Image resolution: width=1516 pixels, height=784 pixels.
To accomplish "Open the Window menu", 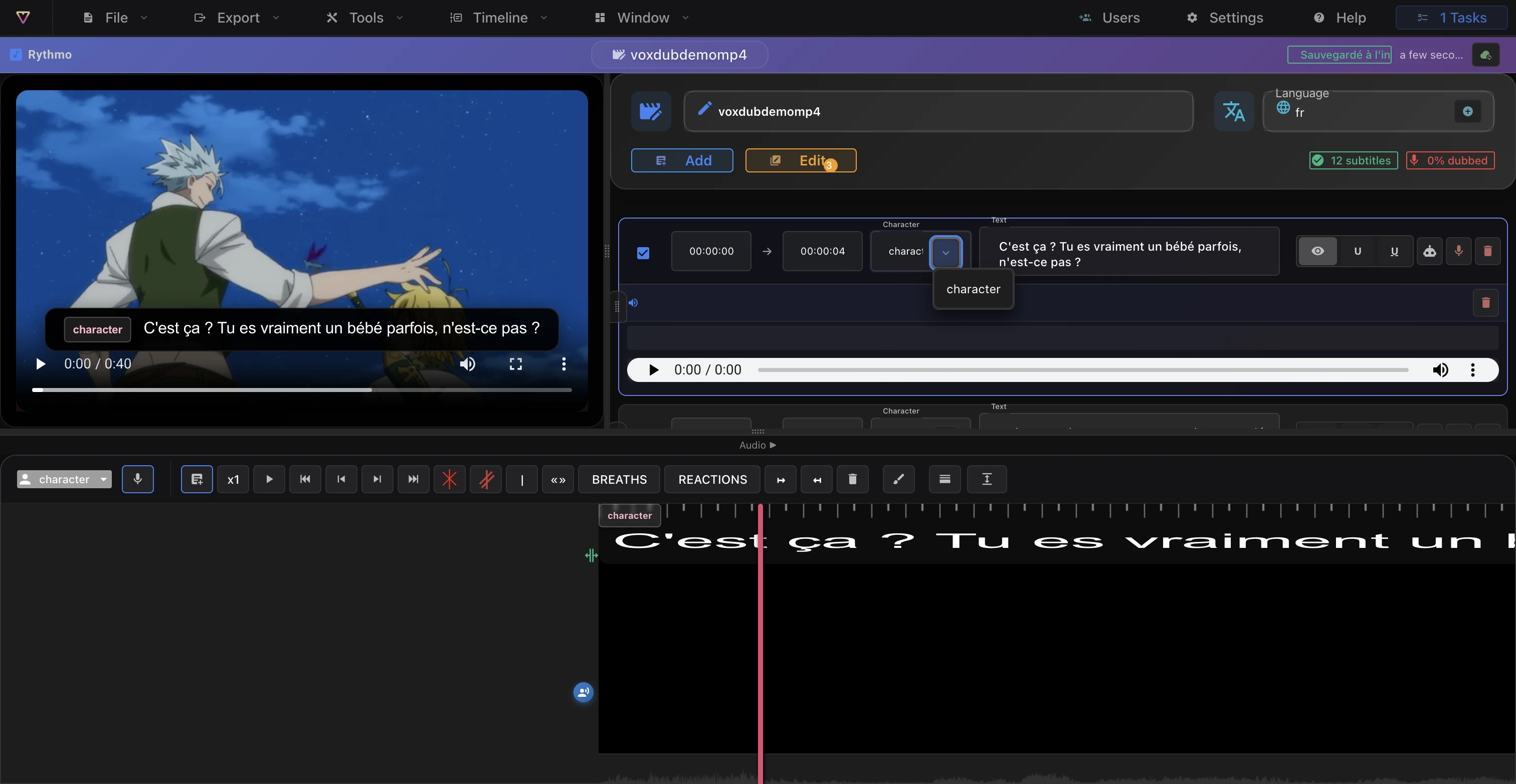I will (642, 18).
